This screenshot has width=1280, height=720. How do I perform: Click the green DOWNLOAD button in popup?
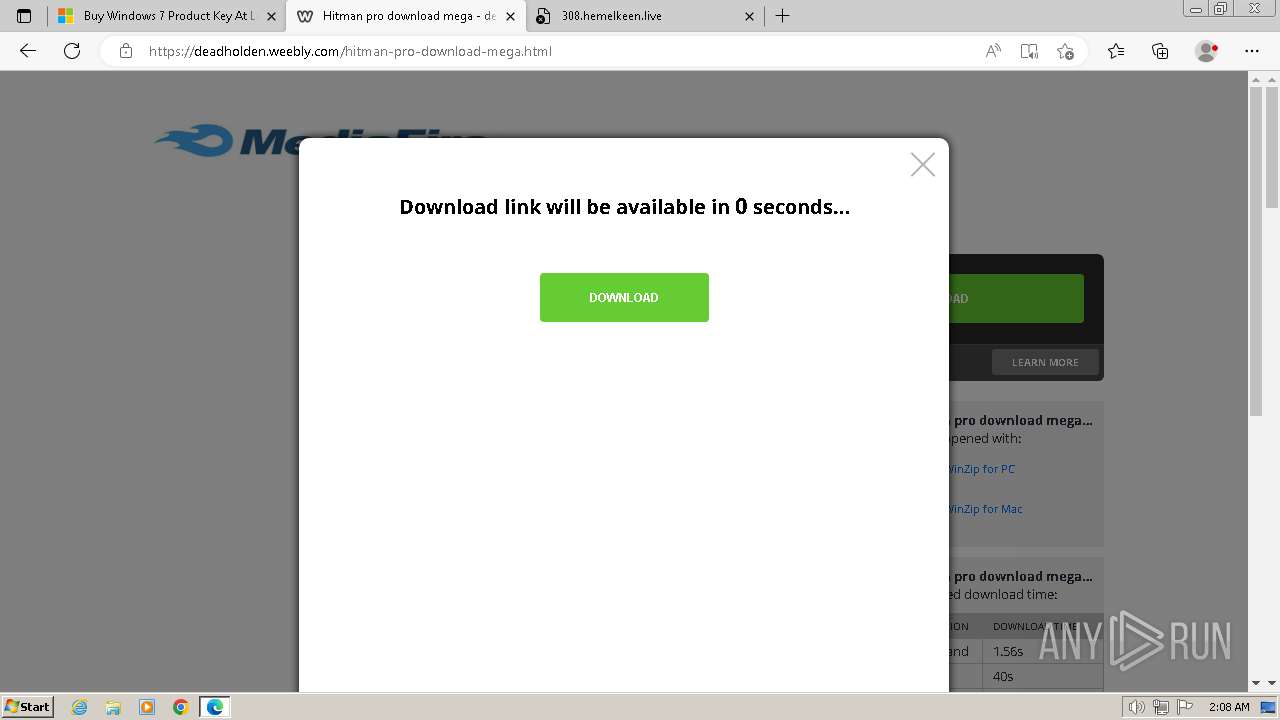click(624, 297)
